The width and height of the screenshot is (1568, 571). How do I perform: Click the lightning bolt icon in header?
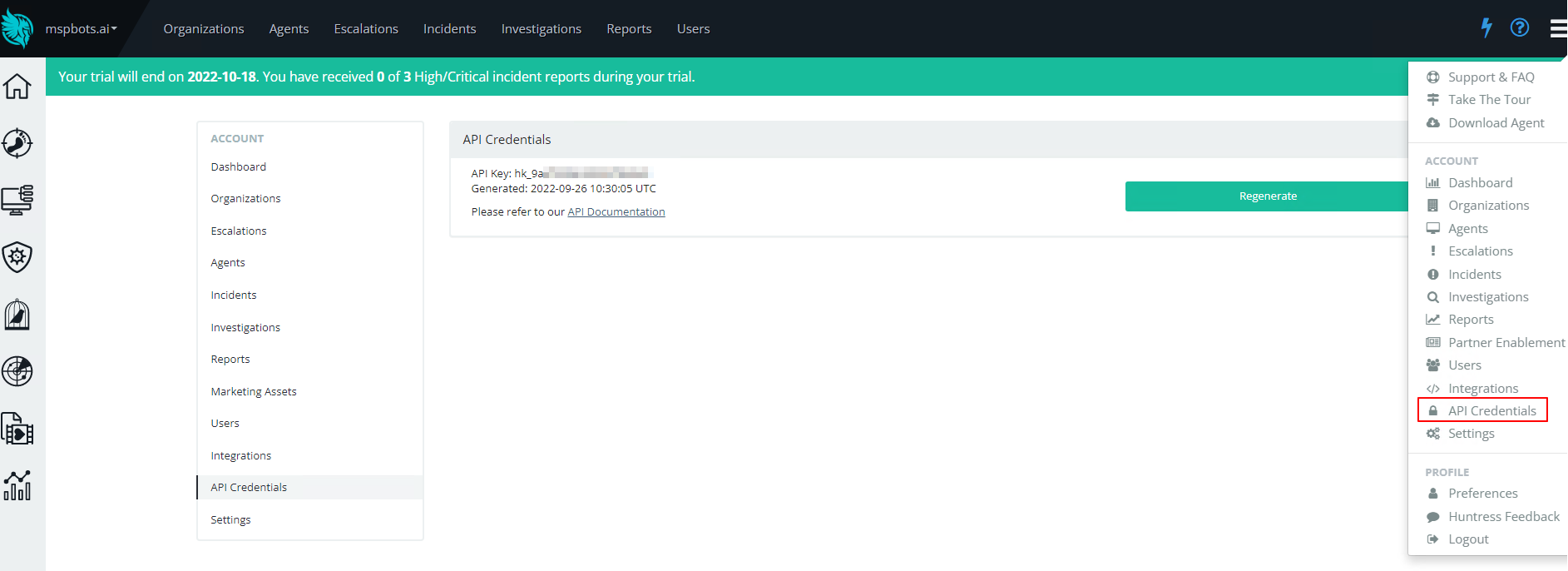[x=1486, y=27]
